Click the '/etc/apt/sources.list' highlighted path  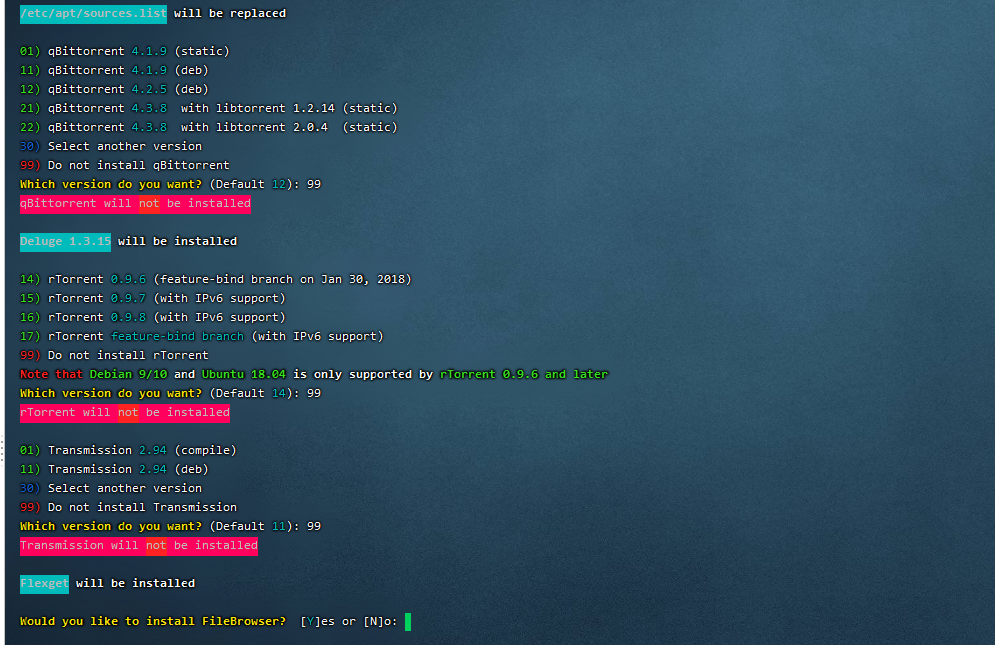coord(93,13)
